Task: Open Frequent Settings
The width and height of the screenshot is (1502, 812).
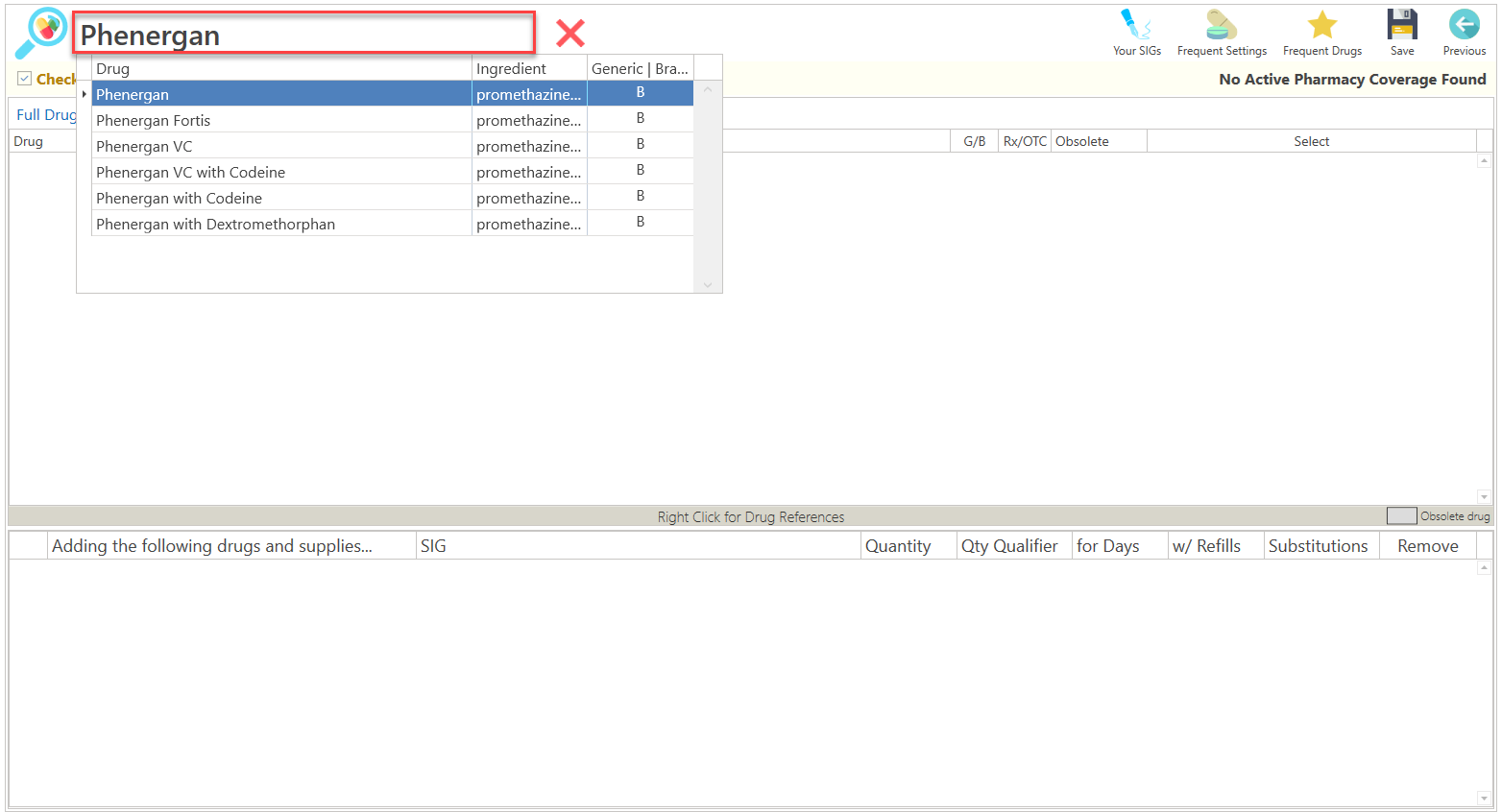Action: [x=1222, y=33]
